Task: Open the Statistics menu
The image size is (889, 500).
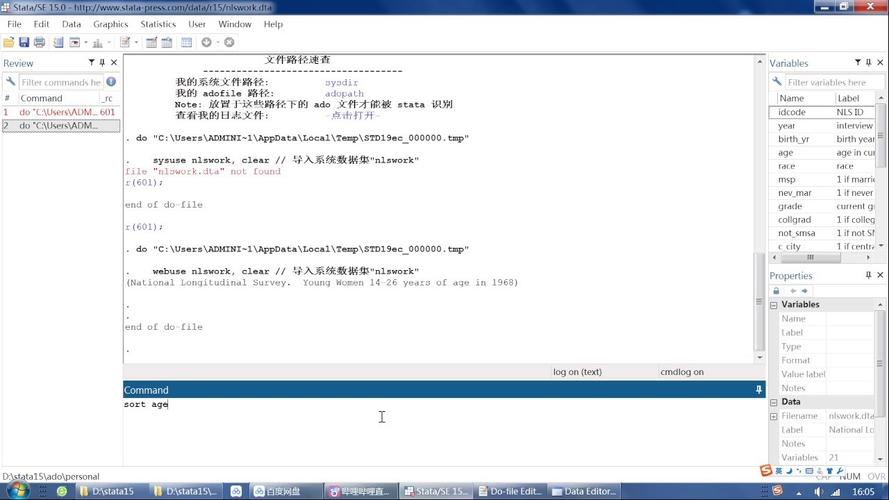Action: [x=158, y=24]
